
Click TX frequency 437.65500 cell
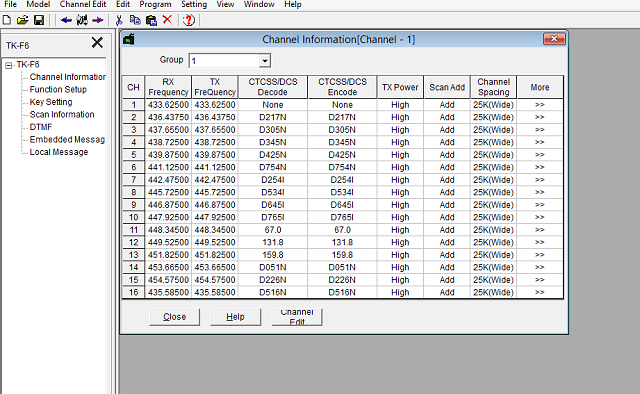[x=215, y=130]
